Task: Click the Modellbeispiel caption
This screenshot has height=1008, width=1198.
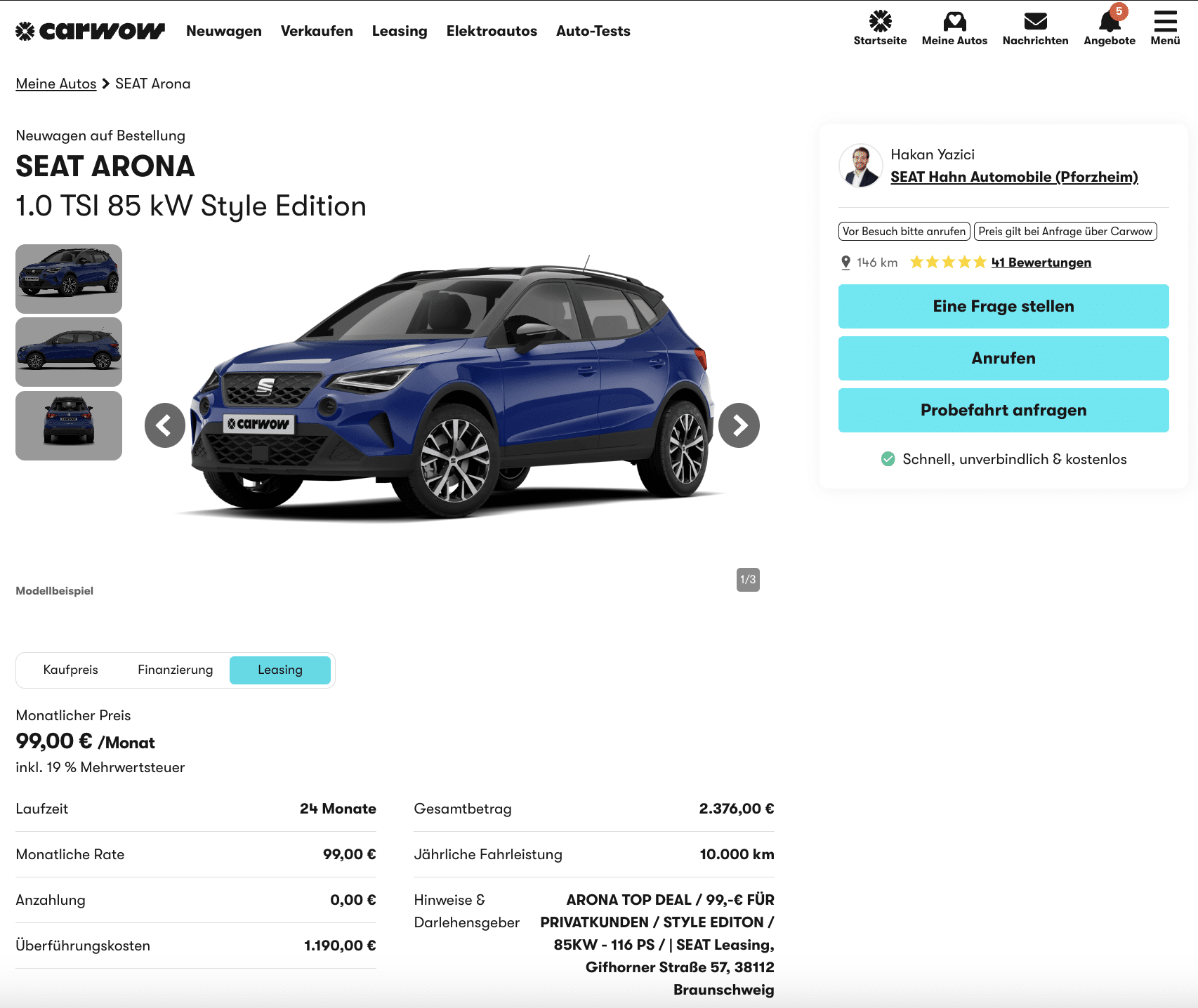Action: pos(55,591)
